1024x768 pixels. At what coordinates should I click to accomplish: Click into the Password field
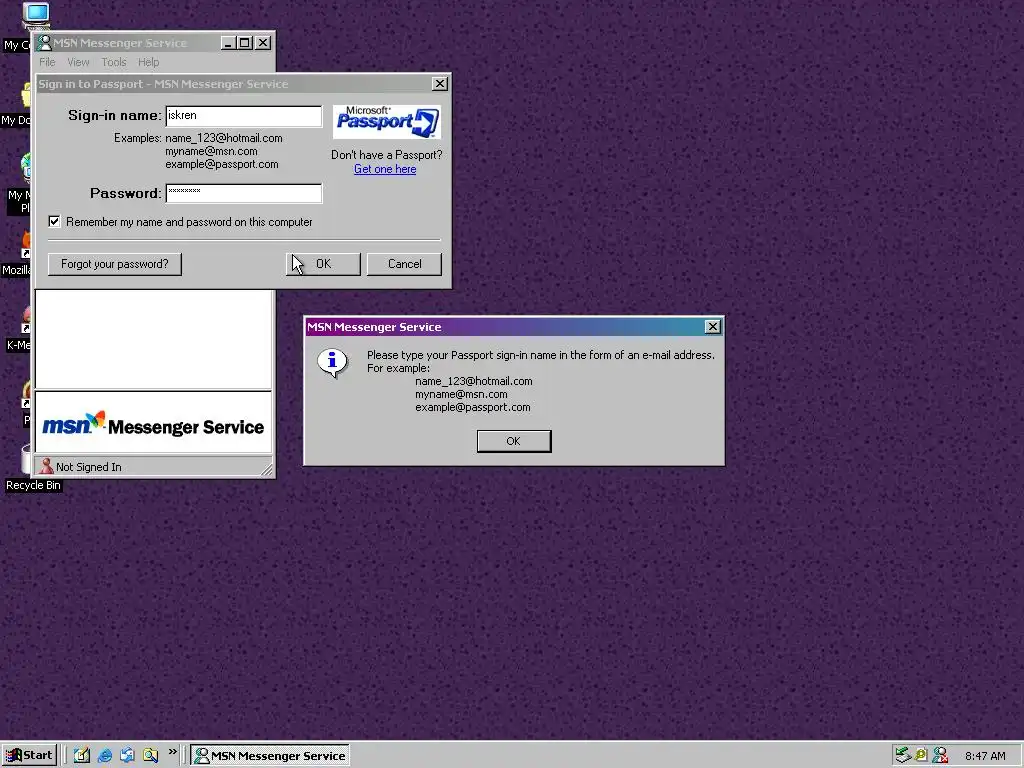coord(244,193)
